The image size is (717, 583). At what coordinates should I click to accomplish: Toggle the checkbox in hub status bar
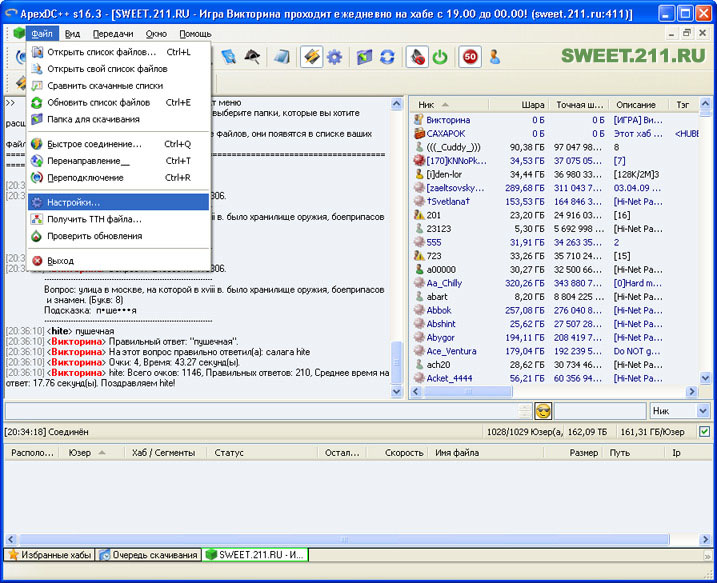705,431
